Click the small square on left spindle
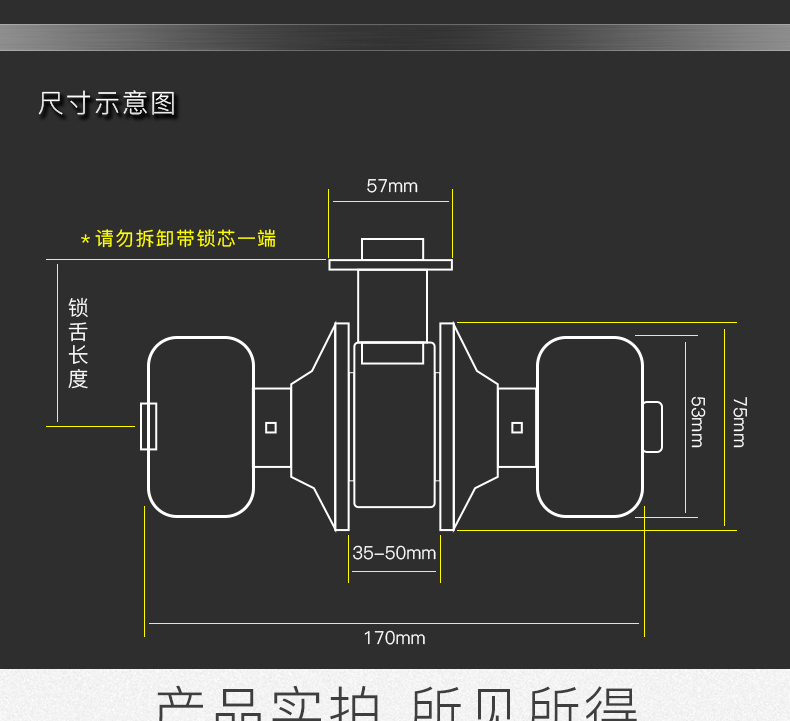The width and height of the screenshot is (790, 721). (270, 428)
